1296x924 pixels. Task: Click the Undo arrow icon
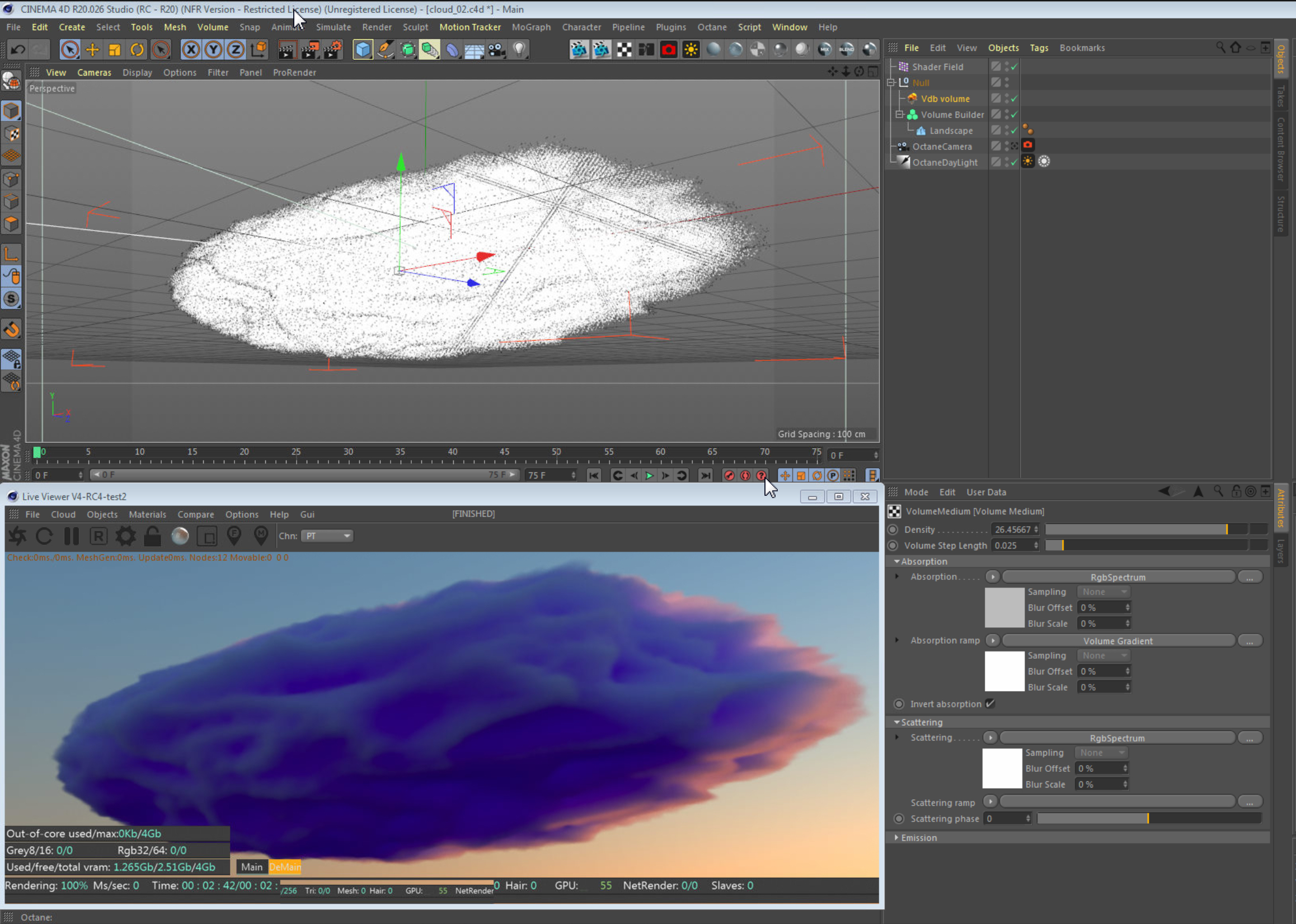click(x=17, y=50)
